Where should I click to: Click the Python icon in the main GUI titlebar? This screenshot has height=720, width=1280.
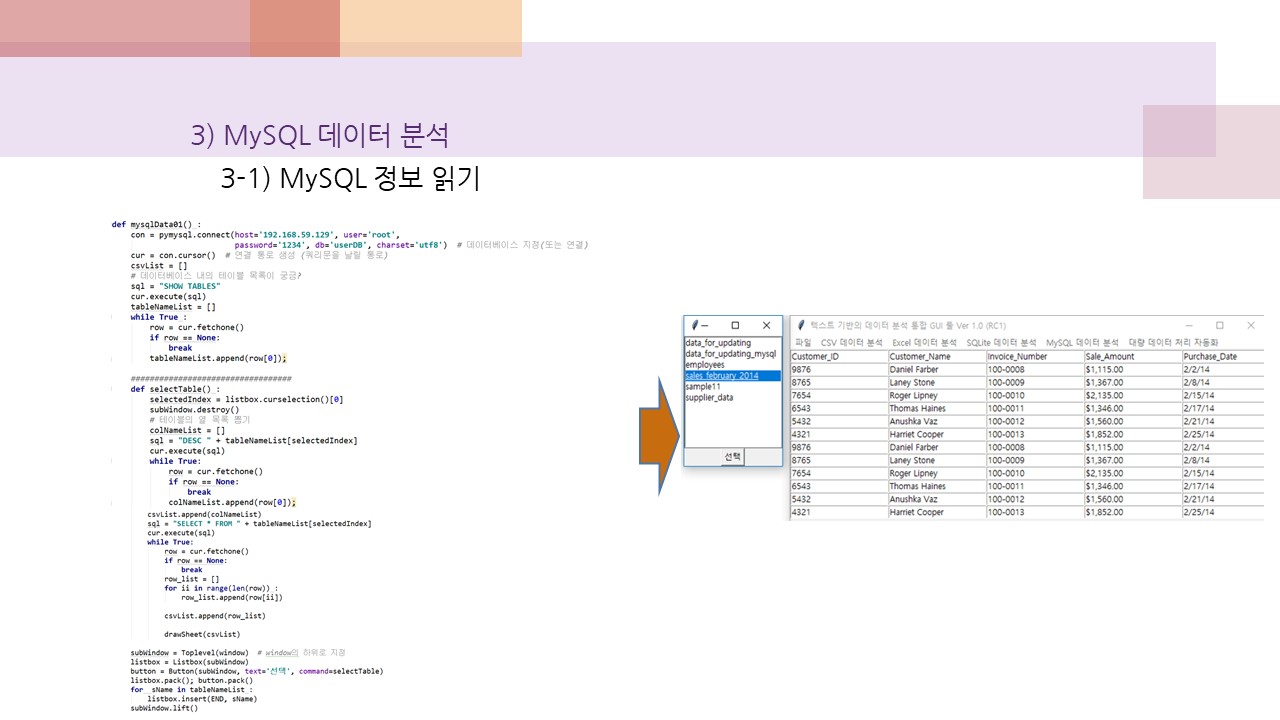click(x=800, y=325)
